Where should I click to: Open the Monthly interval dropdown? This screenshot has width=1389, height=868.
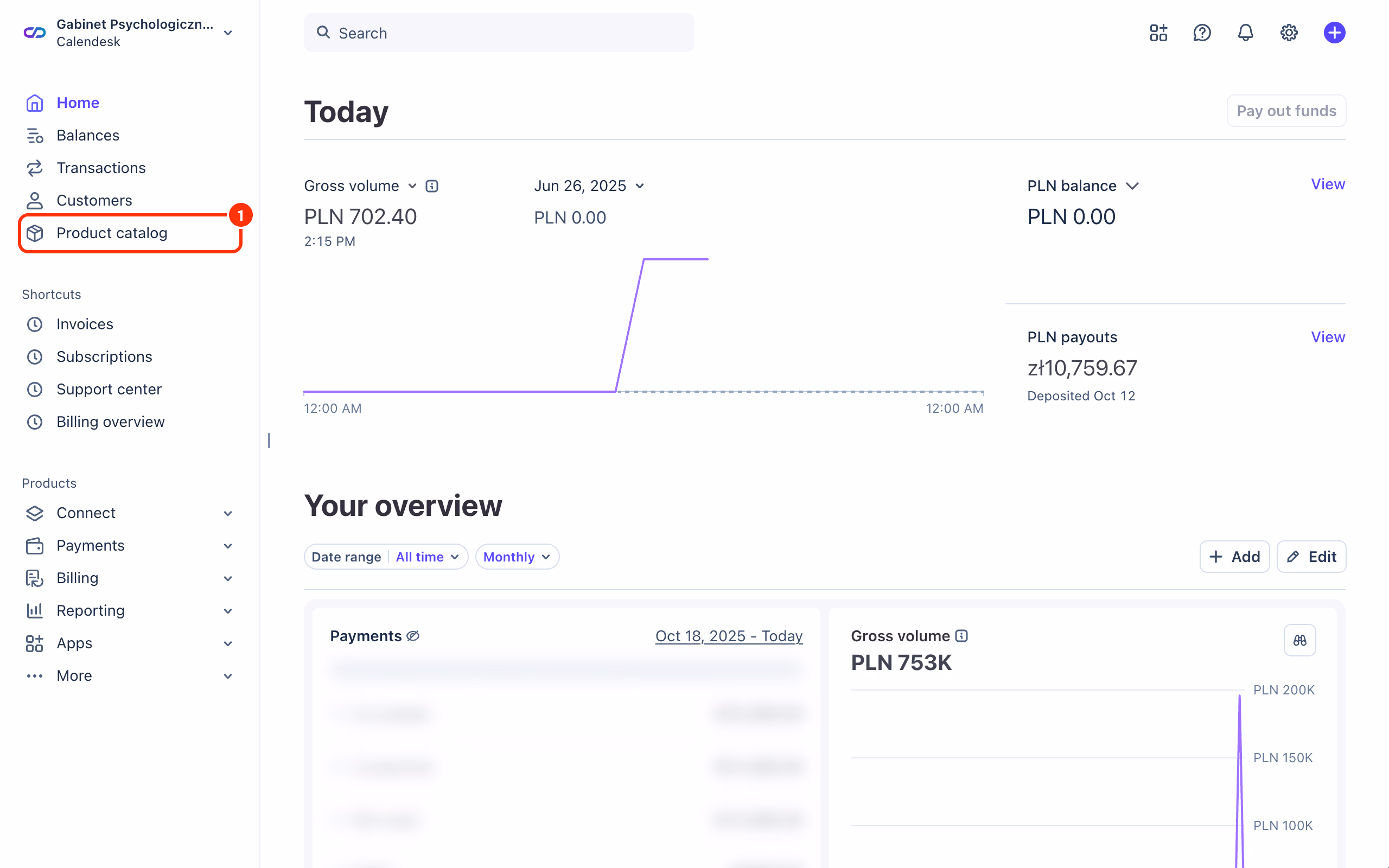pyautogui.click(x=517, y=557)
